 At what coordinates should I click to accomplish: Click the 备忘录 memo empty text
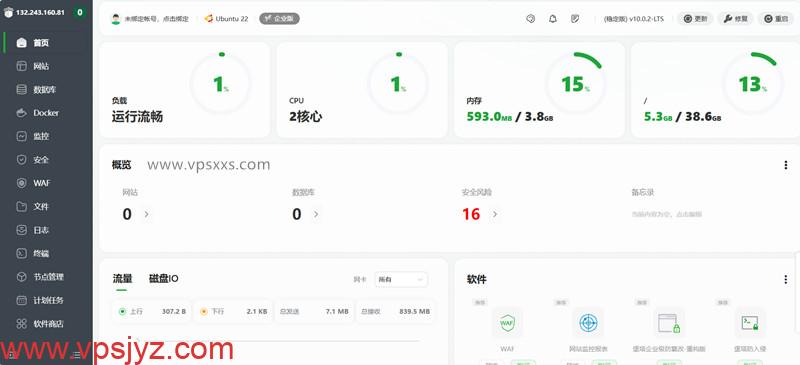click(666, 214)
